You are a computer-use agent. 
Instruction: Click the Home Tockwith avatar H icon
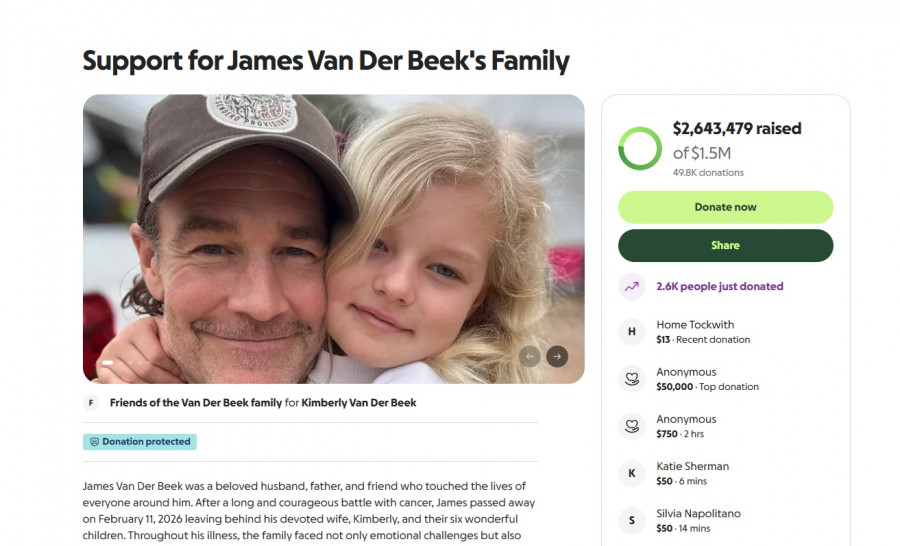[x=631, y=332]
